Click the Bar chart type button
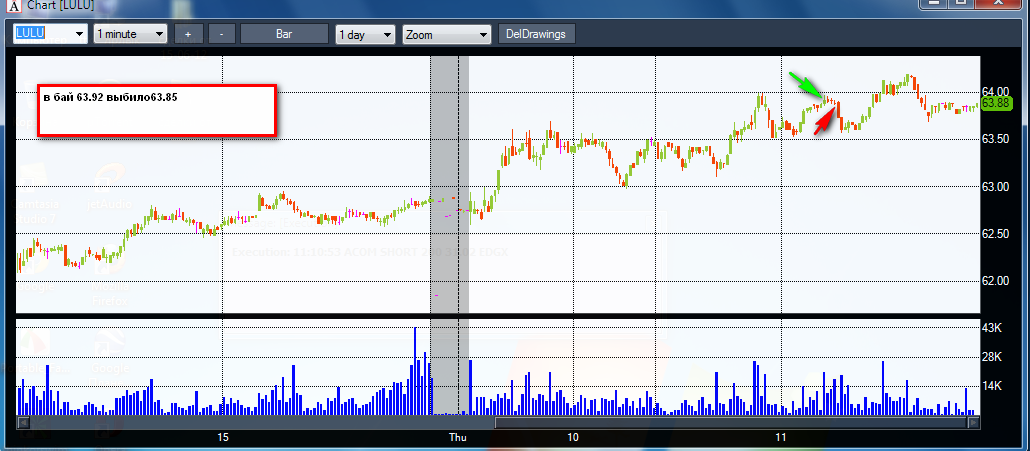 click(284, 34)
